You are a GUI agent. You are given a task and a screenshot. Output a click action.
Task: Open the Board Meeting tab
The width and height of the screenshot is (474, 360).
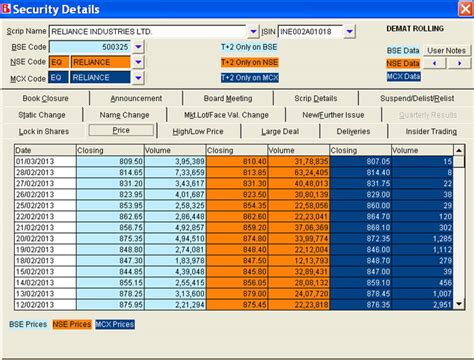point(228,98)
